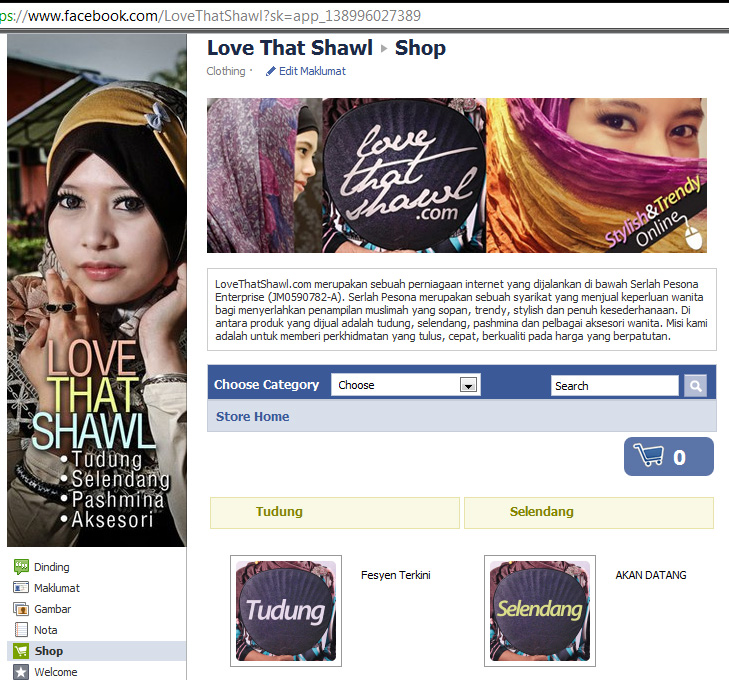
Task: Expand the Choose Category dropdown arrow
Action: [x=468, y=385]
